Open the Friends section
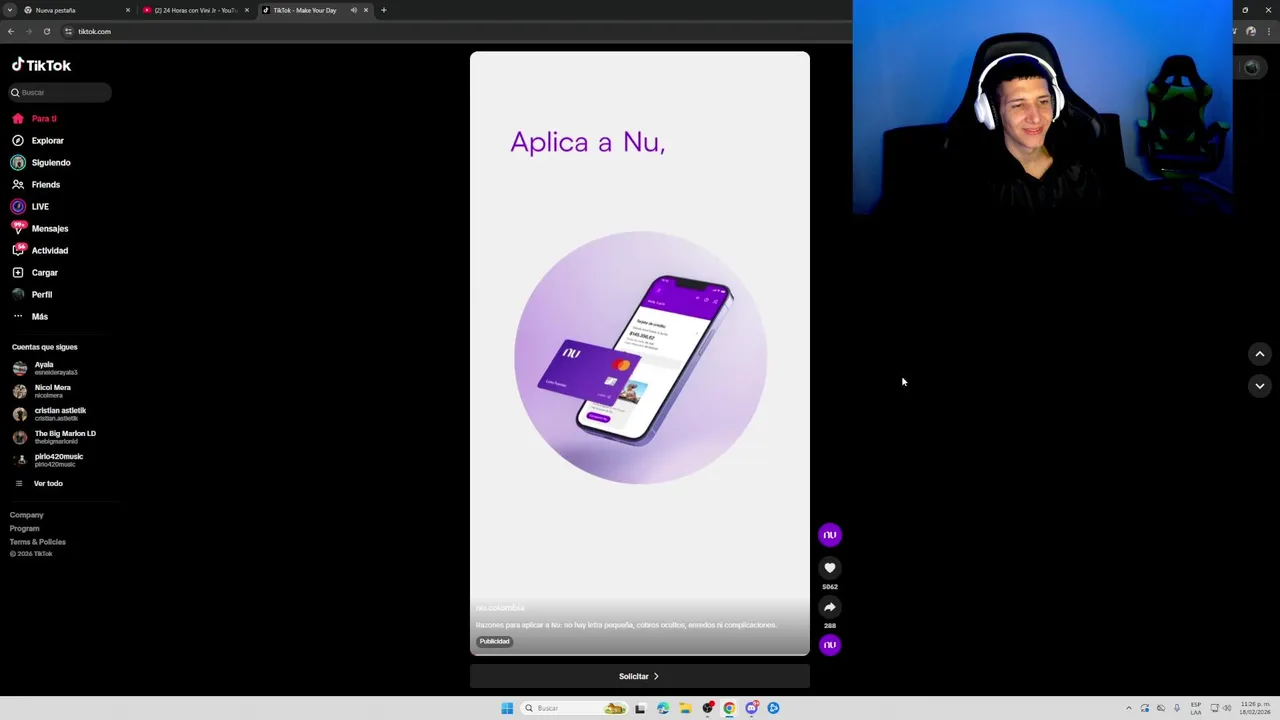Viewport: 1280px width, 720px height. click(x=36, y=184)
